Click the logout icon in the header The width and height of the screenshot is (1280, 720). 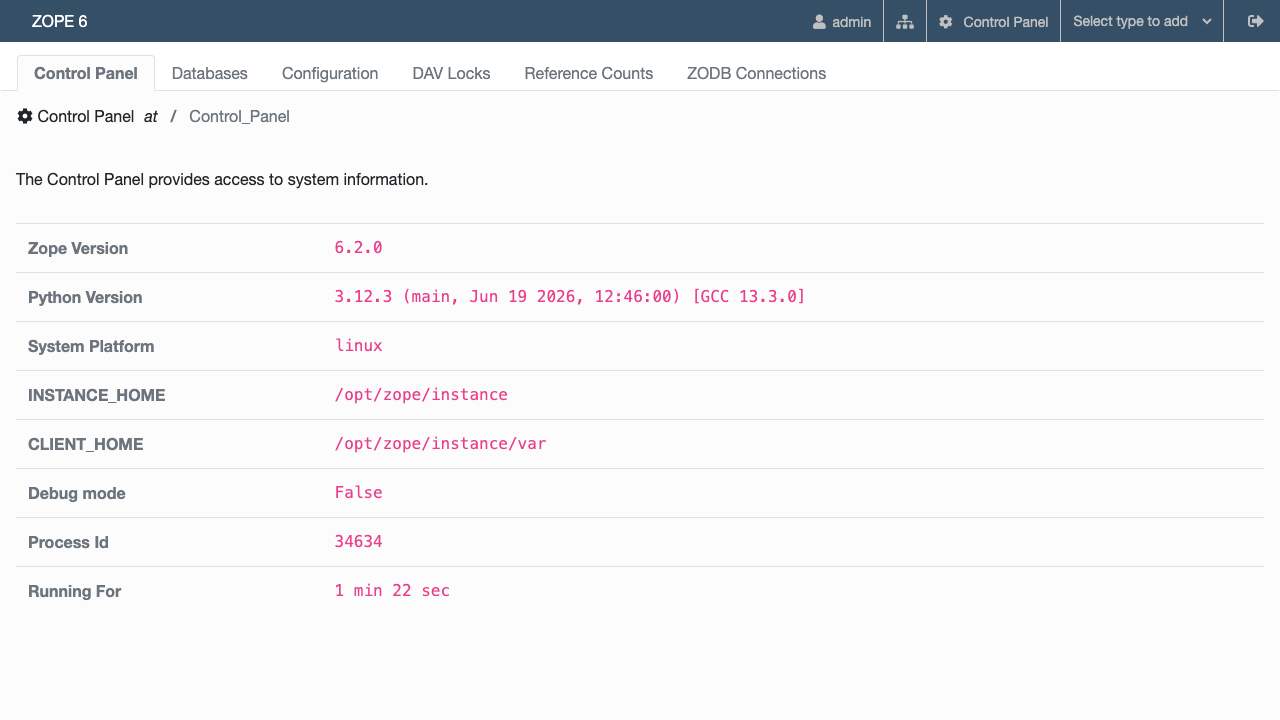(x=1256, y=21)
